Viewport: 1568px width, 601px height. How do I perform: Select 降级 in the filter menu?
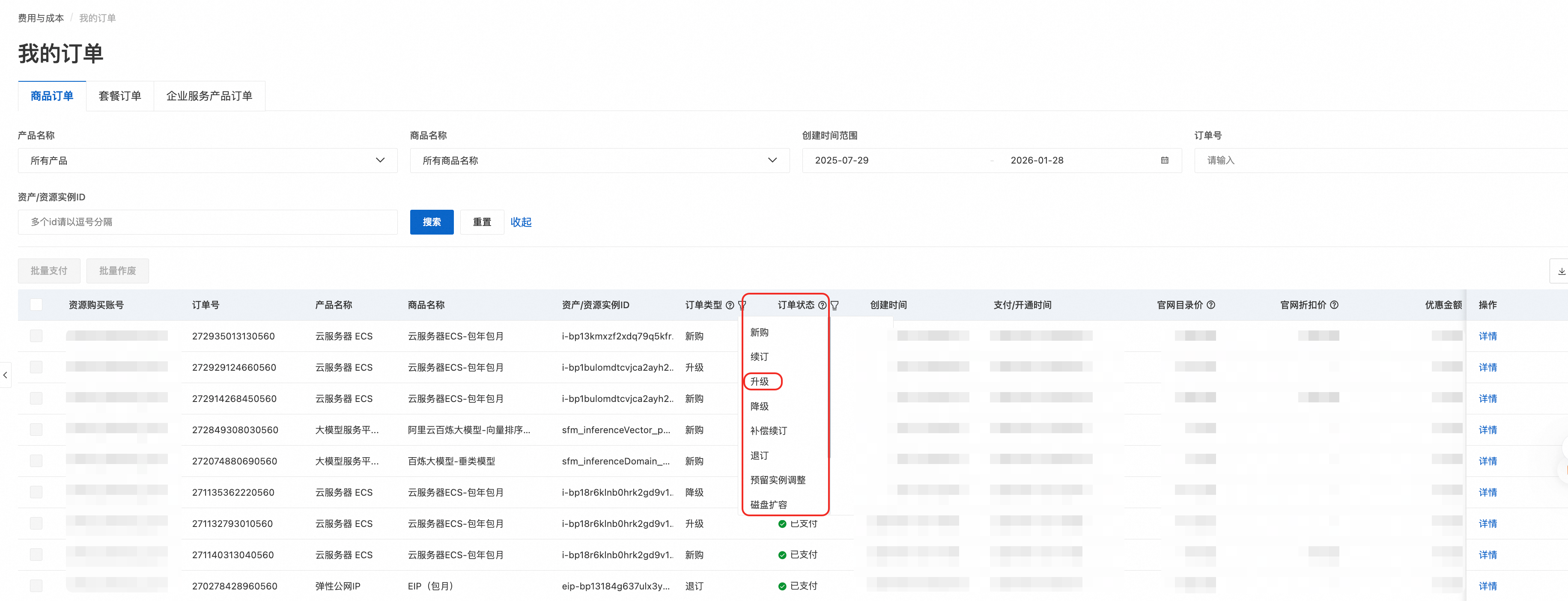pyautogui.click(x=759, y=406)
